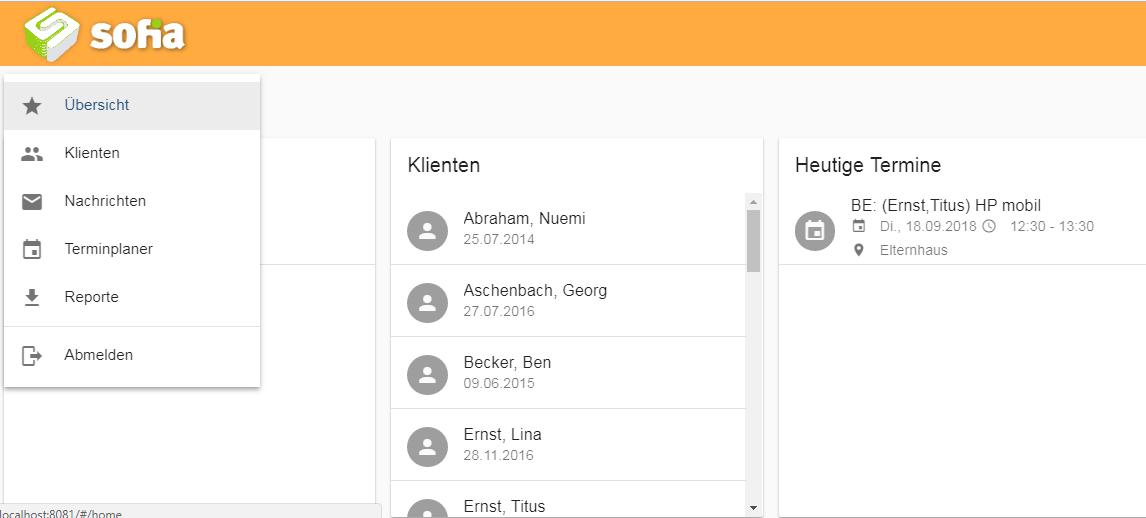Click the Klienten list scrollbar thumb
Viewport: 1146px width, 518px height.
[x=753, y=240]
